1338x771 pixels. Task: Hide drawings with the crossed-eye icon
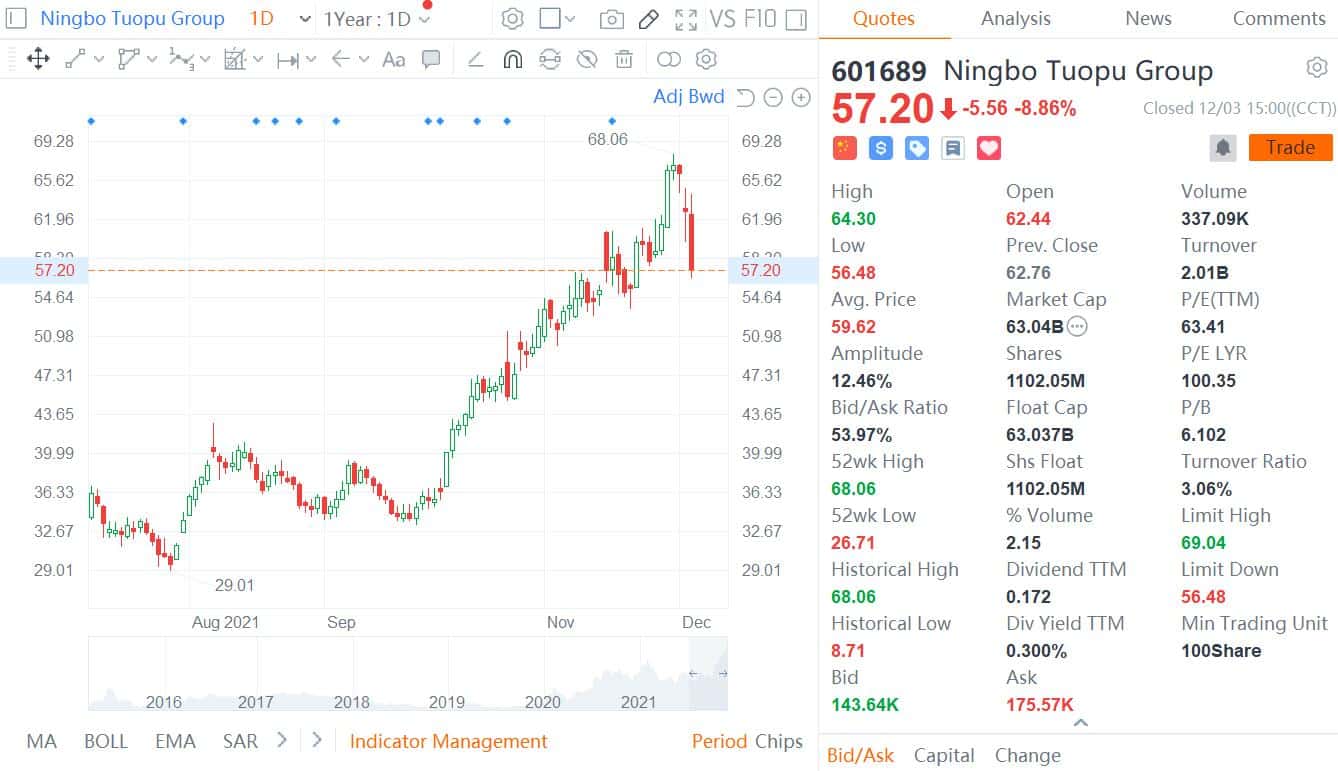pyautogui.click(x=587, y=59)
